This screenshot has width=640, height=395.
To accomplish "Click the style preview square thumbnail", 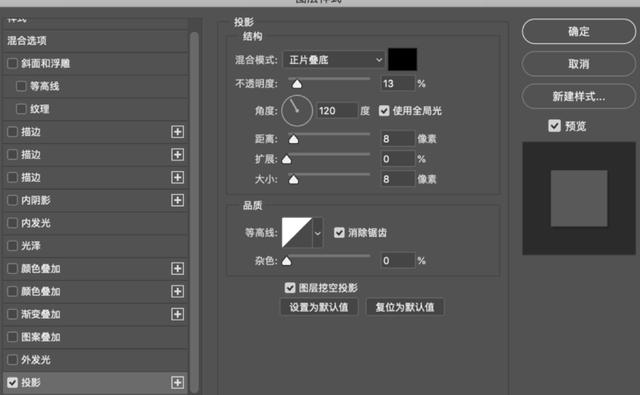I will click(579, 198).
